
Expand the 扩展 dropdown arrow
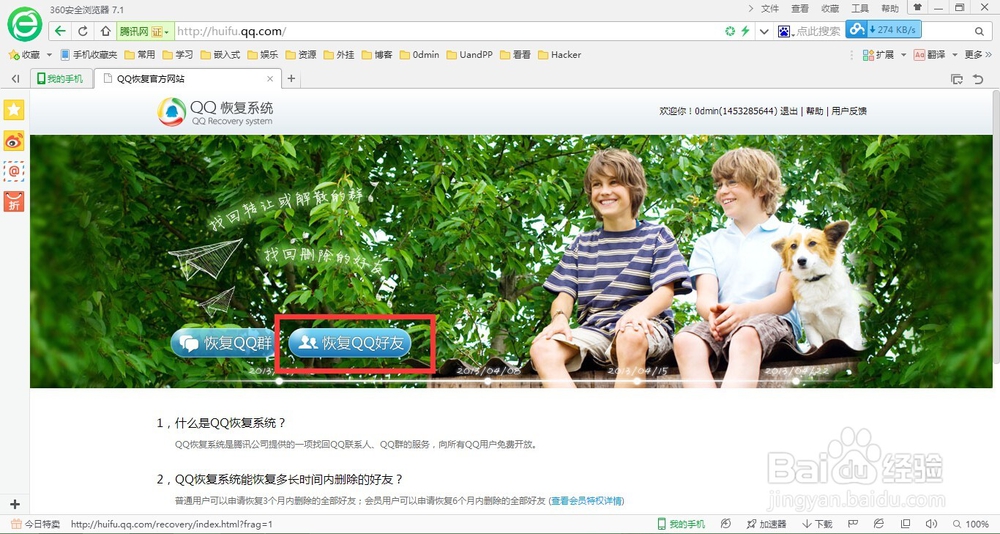pos(903,56)
